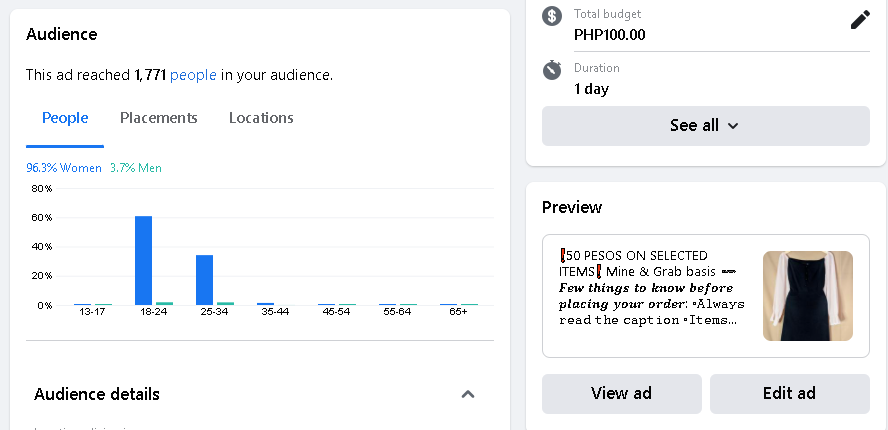Viewport: 888px width, 430px height.
Task: Expand the See all dropdown
Action: coord(705,126)
